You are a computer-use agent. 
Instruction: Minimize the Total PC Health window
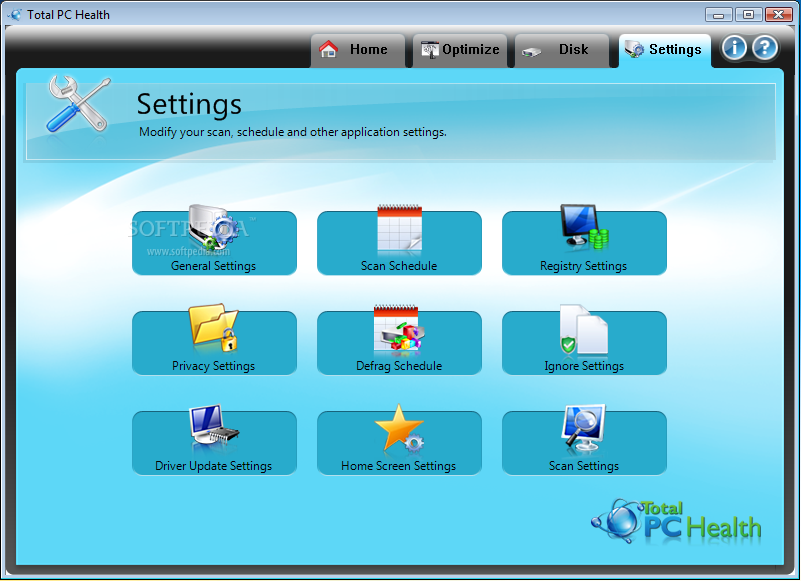[718, 15]
